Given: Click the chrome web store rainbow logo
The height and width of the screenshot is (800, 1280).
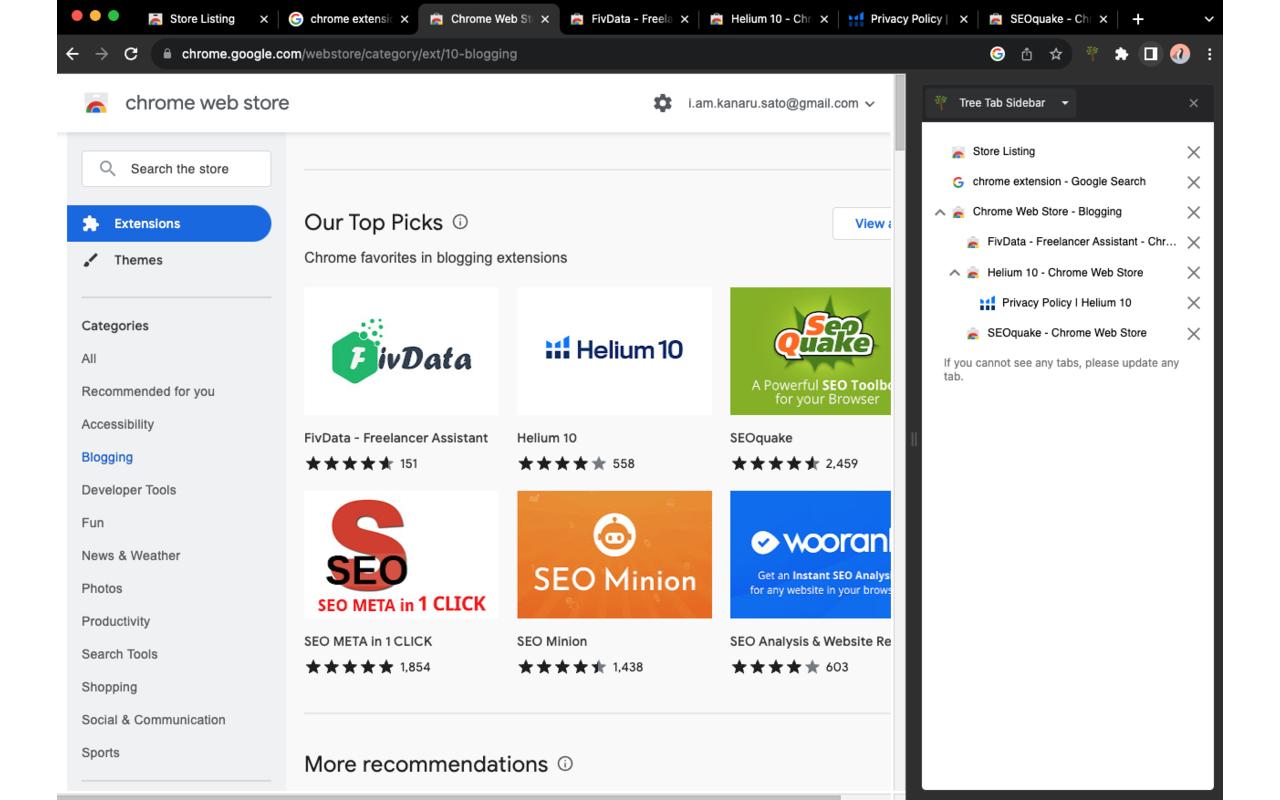Looking at the screenshot, I should point(96,103).
